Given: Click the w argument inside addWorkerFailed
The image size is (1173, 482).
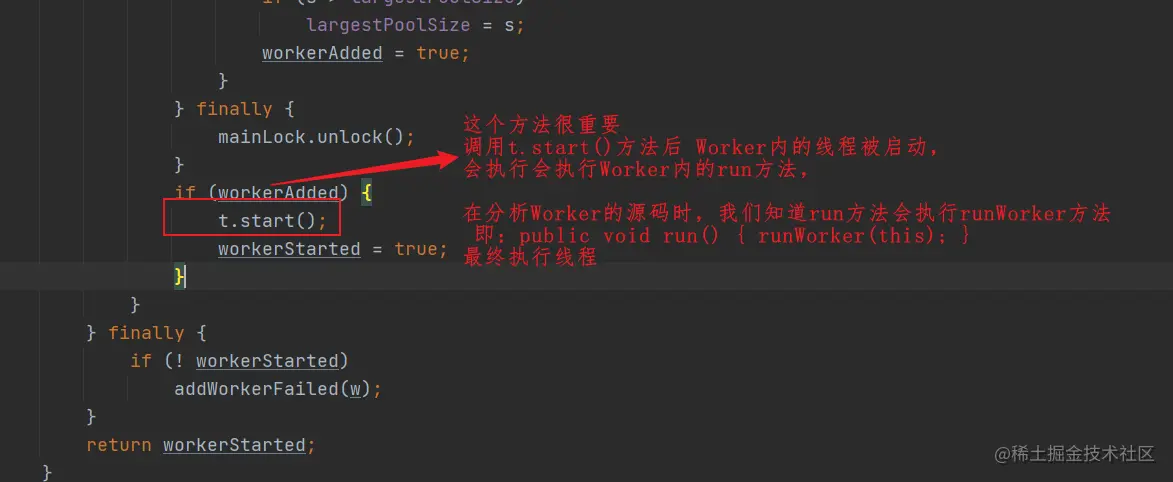Looking at the screenshot, I should (355, 389).
